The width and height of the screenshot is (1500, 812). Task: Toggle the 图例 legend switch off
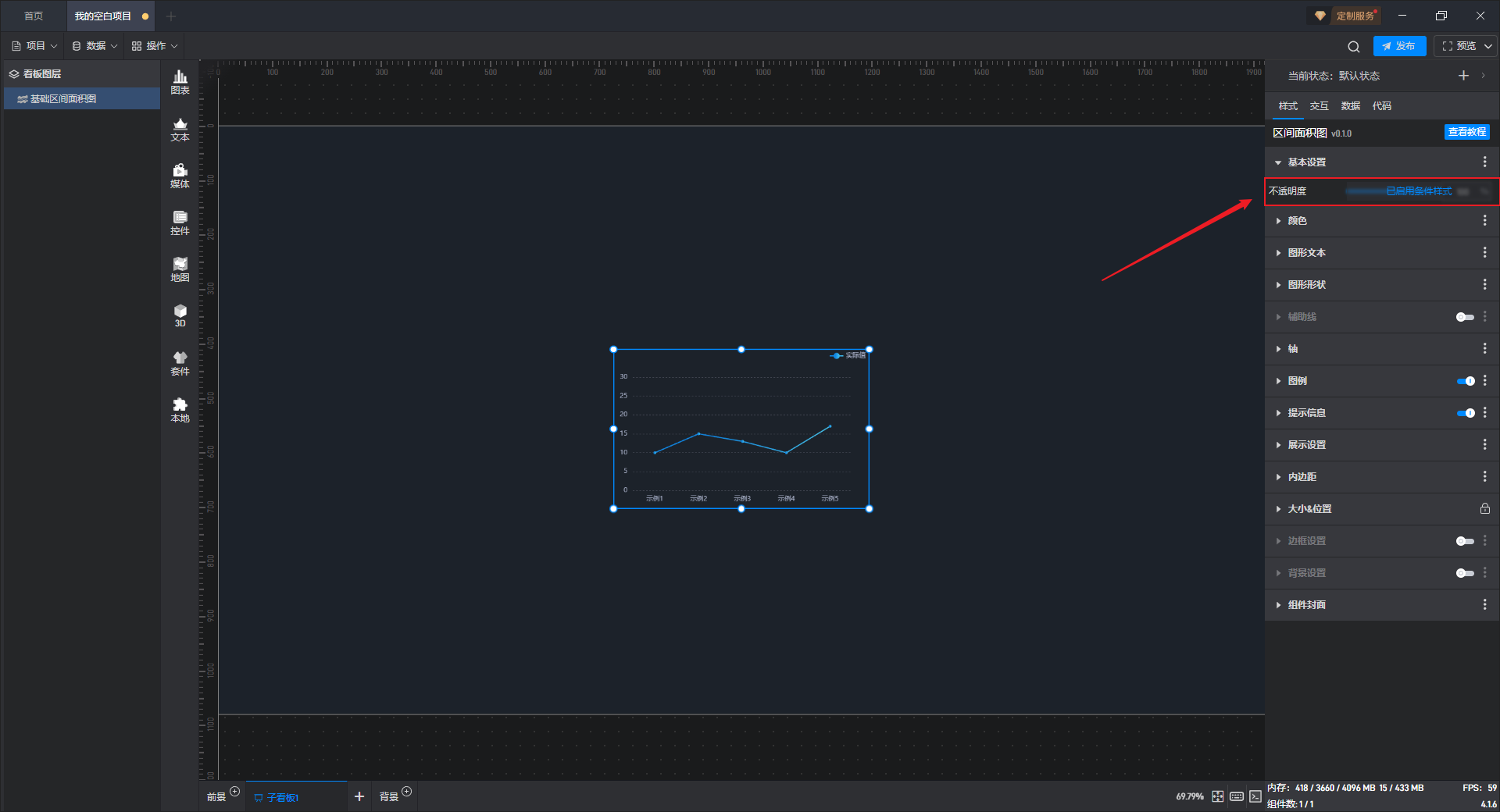(x=1466, y=381)
